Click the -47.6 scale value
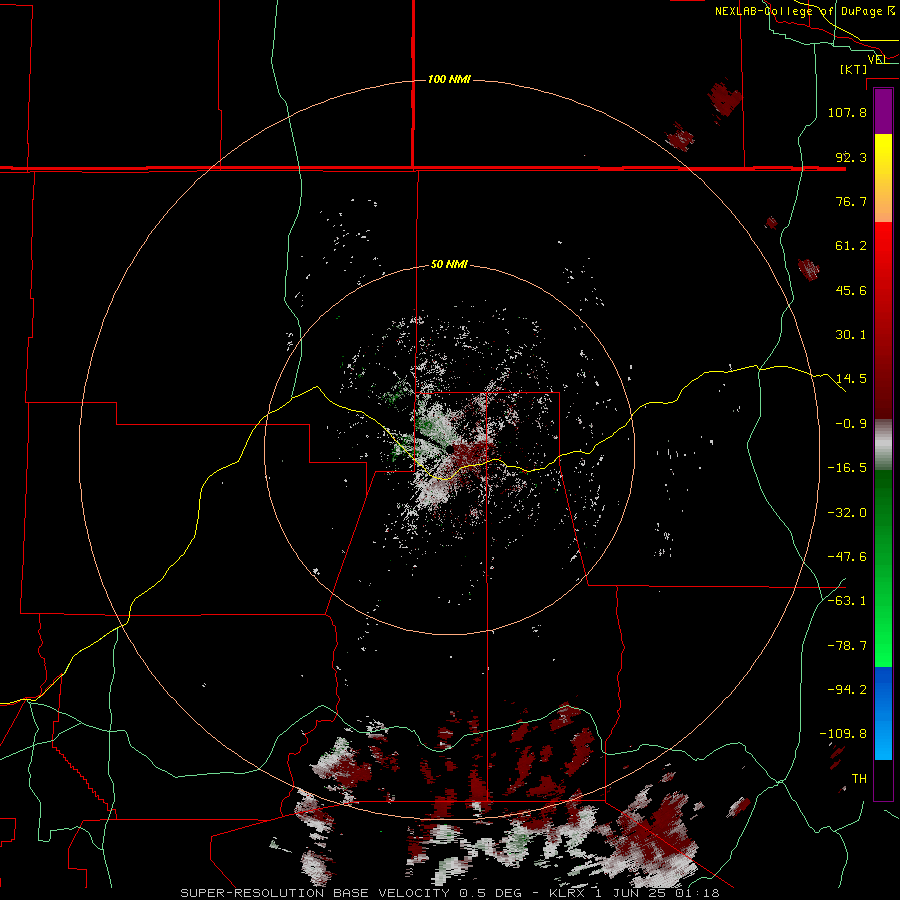900x900 pixels. pos(847,557)
